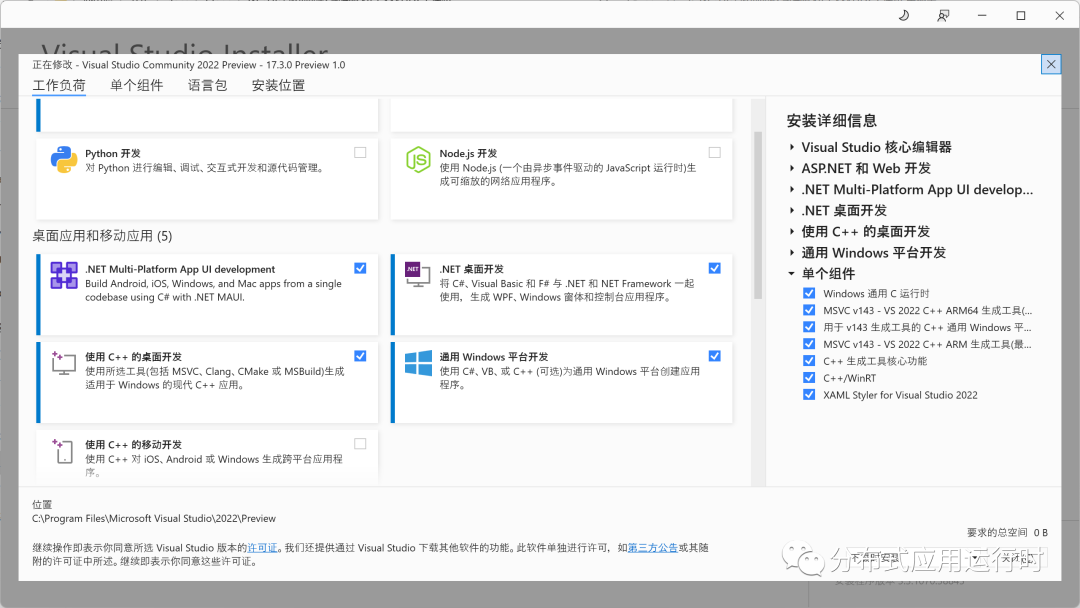This screenshot has height=608, width=1080.
Task: Toggle dark theme moon icon in title bar
Action: pos(904,15)
